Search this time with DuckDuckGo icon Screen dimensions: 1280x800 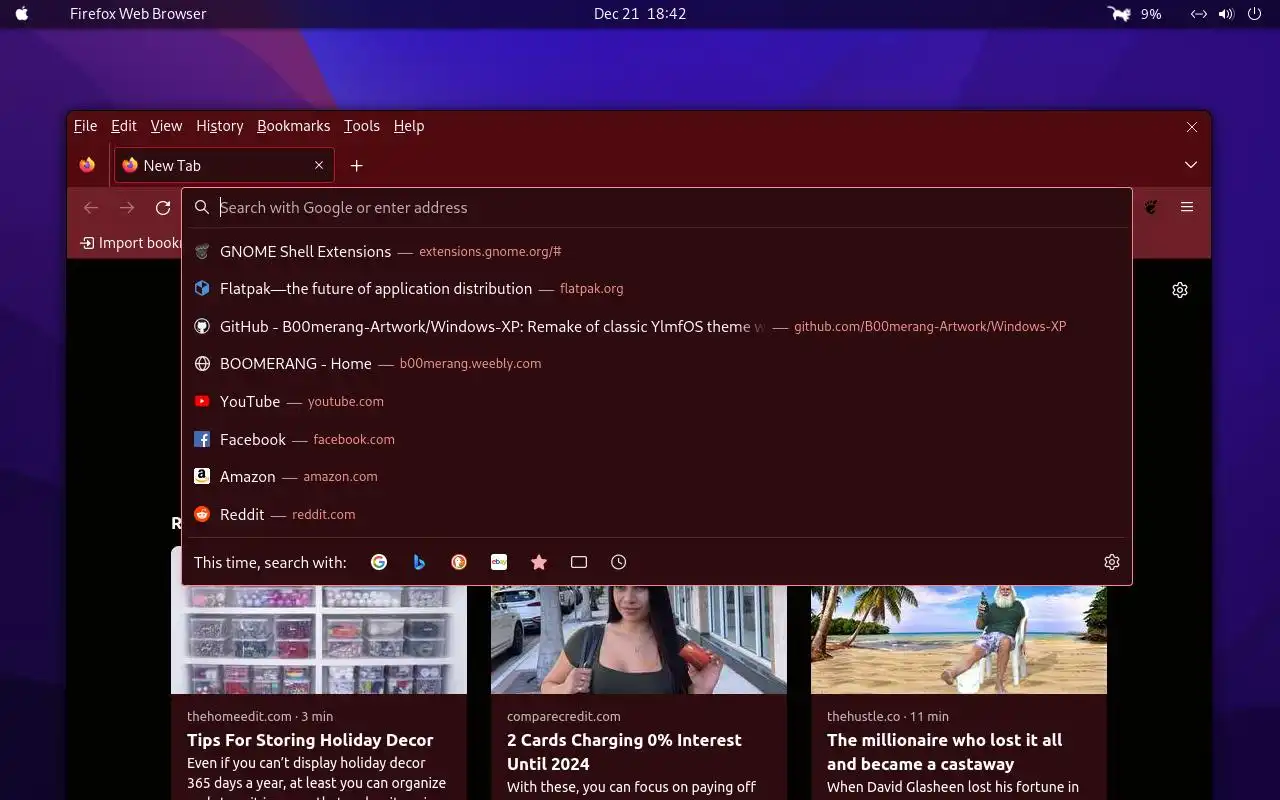459,562
